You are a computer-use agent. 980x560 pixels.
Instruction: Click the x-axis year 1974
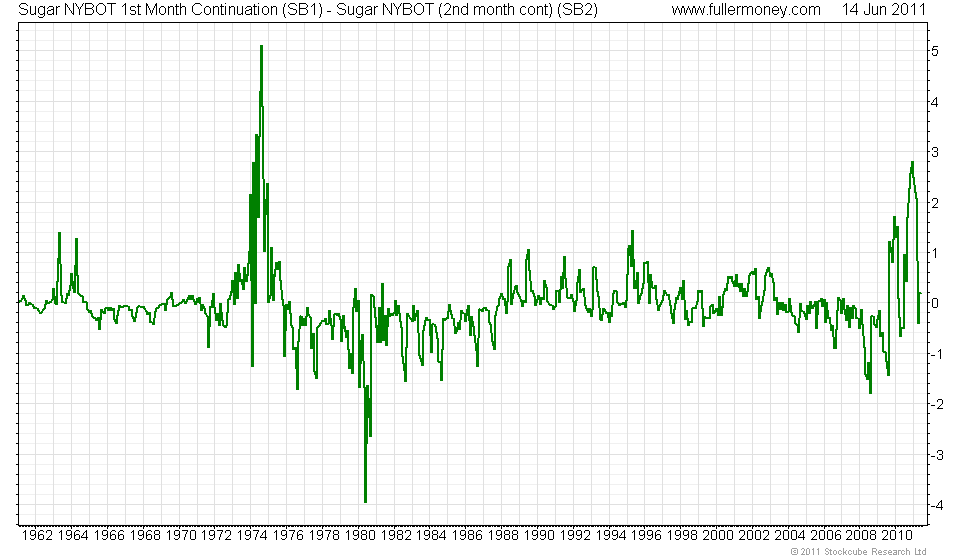coord(252,536)
